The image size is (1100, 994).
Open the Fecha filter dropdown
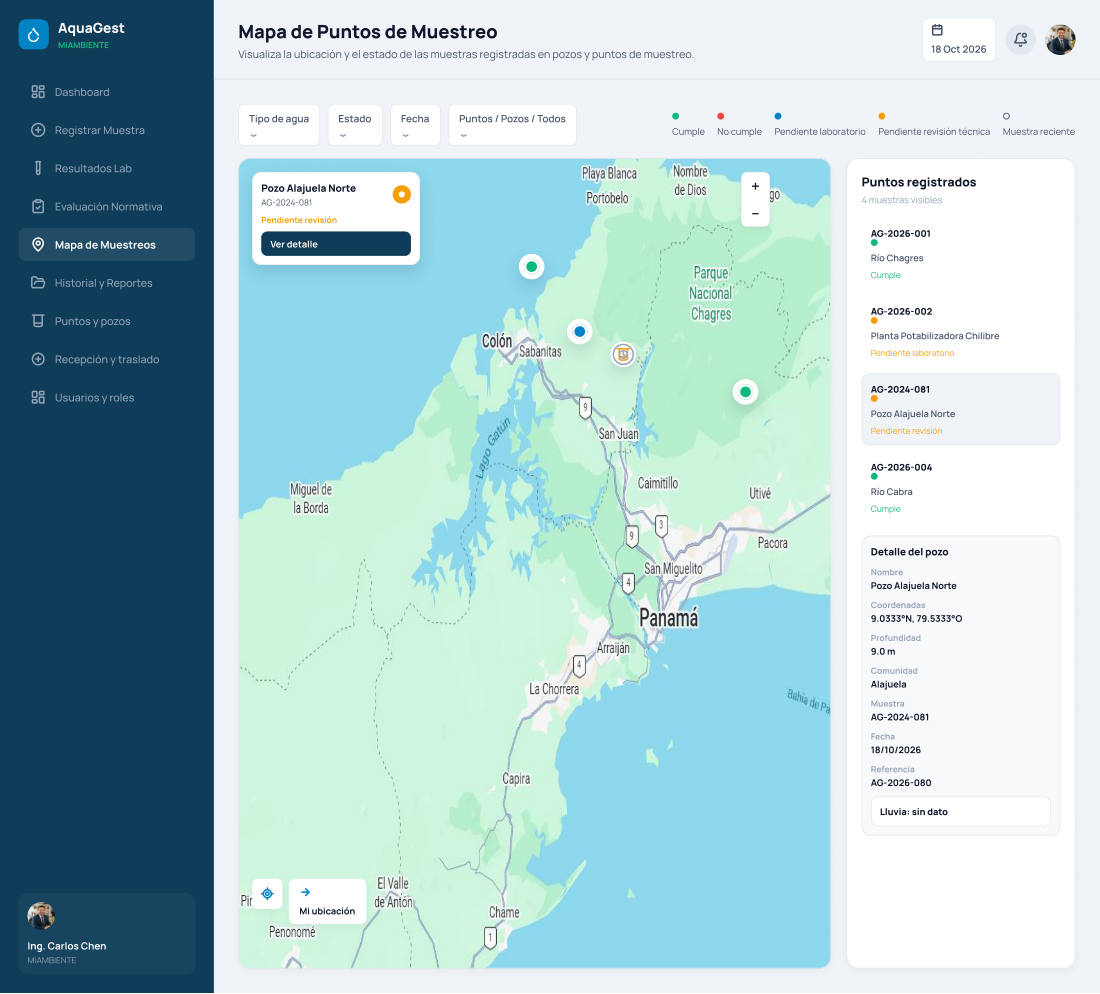pos(415,125)
